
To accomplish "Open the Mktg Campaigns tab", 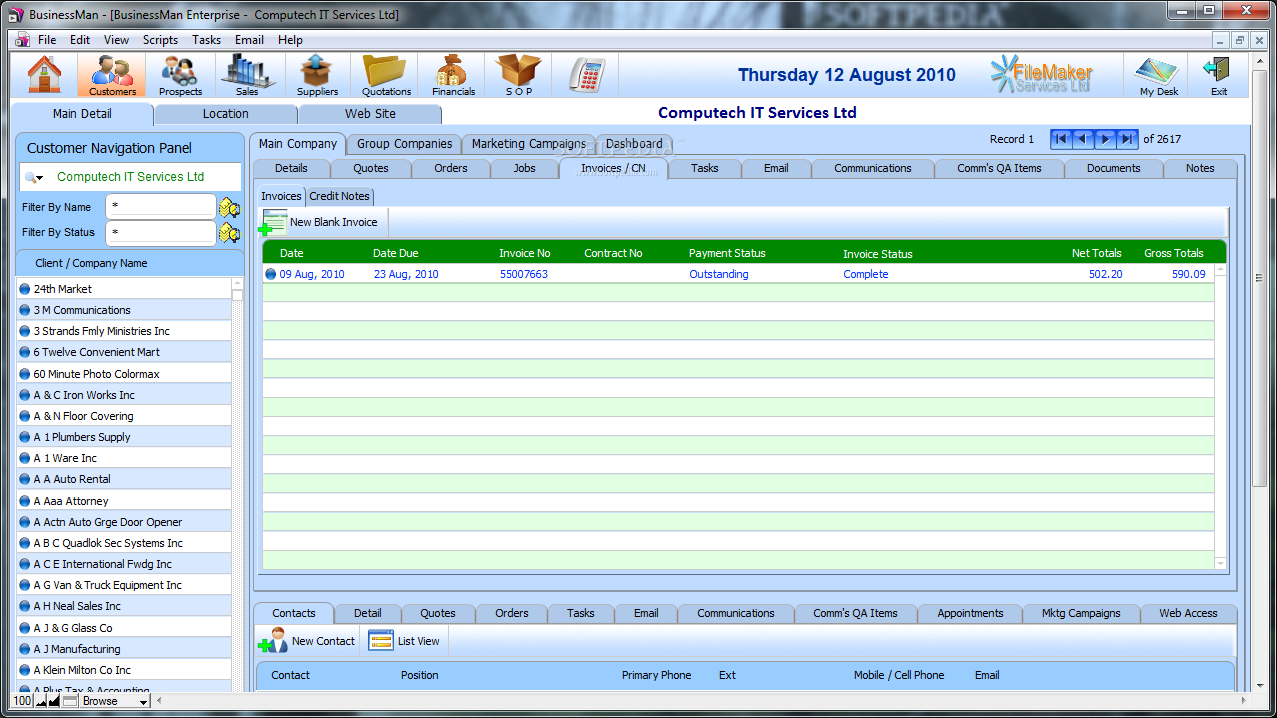I will (x=1081, y=613).
